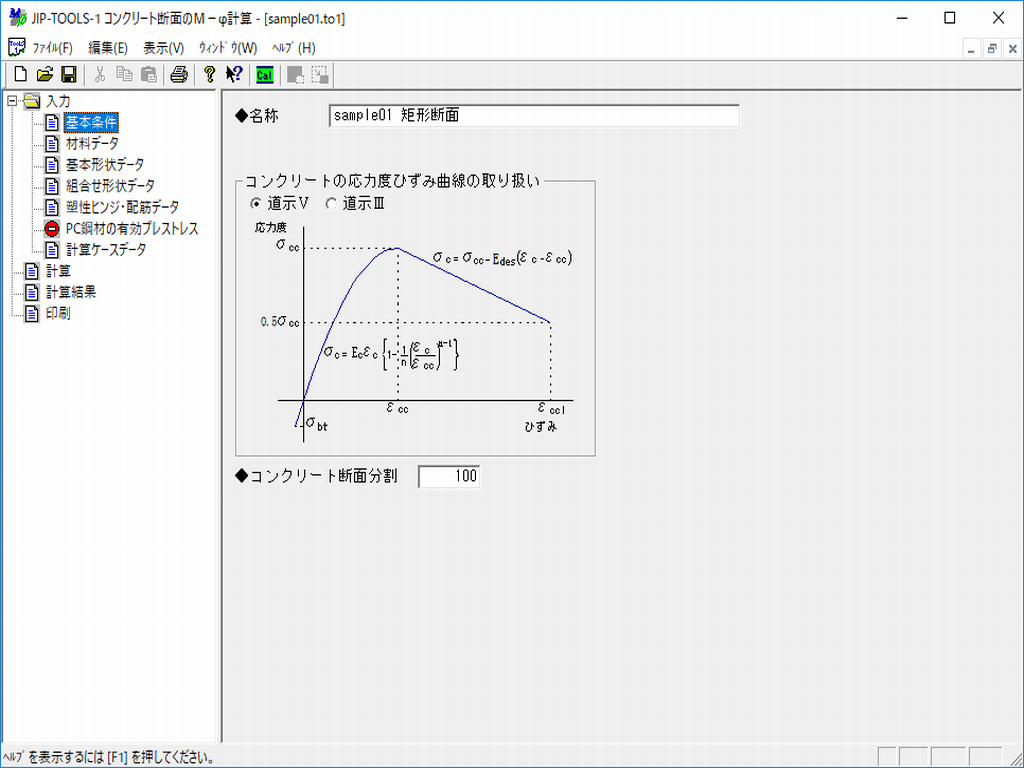Activate the context help pointer icon
1024x768 pixels.
coord(234,74)
